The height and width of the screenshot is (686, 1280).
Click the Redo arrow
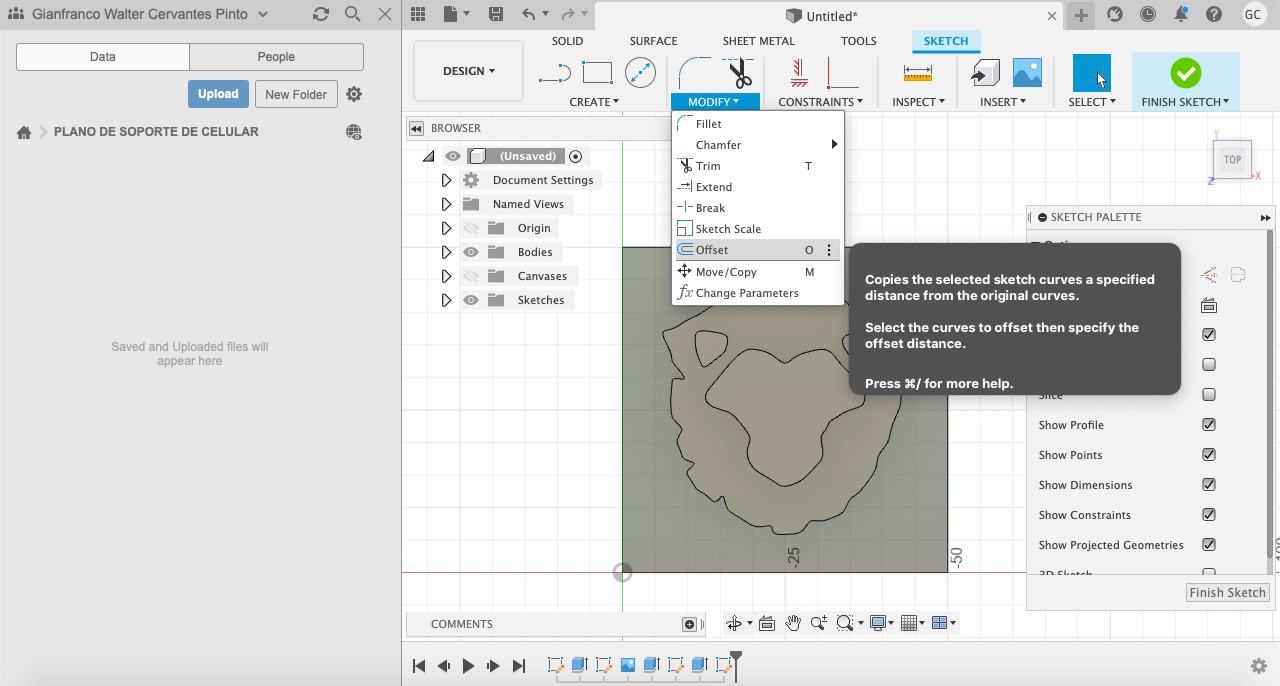[x=568, y=15]
